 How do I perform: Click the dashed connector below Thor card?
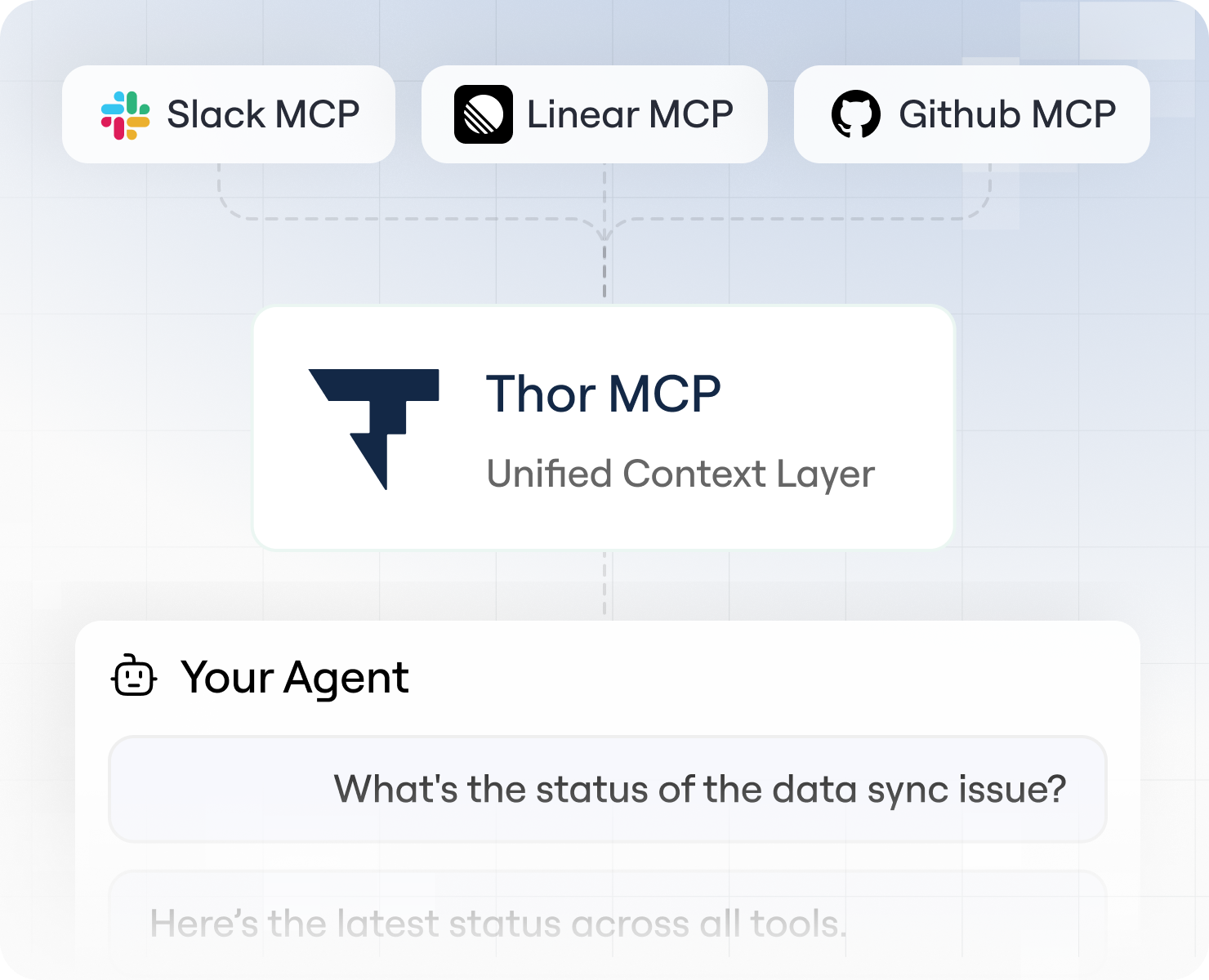(604, 584)
